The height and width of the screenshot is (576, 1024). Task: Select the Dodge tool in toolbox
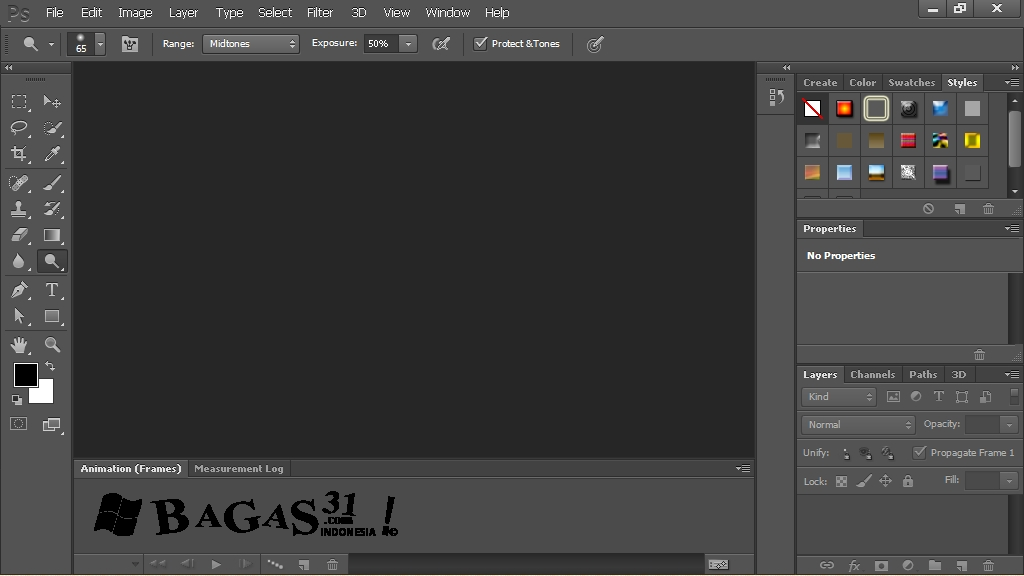point(52,261)
